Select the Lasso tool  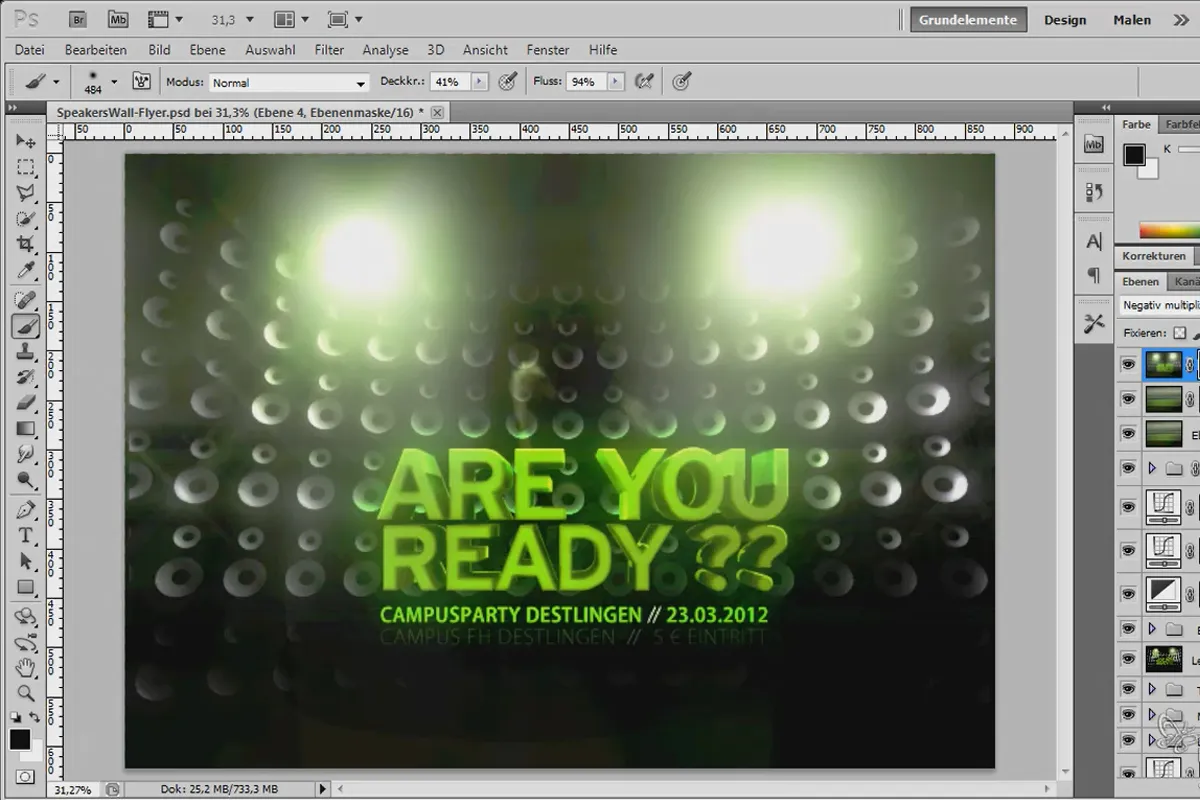point(26,193)
